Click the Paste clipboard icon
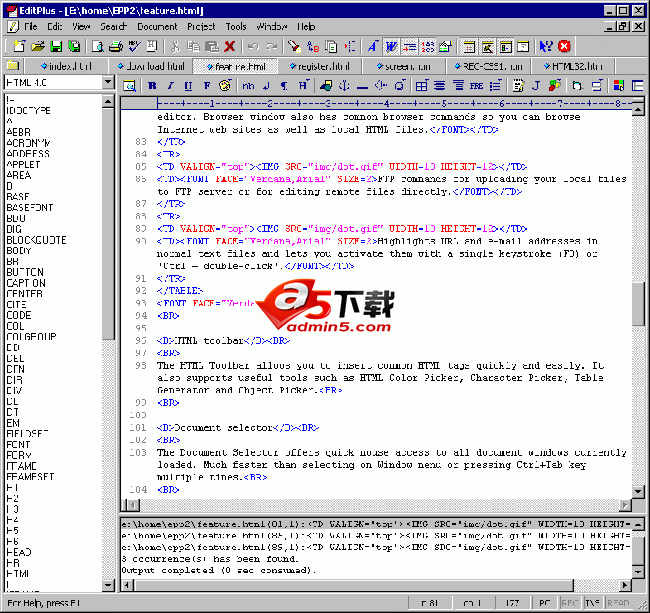The height and width of the screenshot is (613, 650). [211, 46]
